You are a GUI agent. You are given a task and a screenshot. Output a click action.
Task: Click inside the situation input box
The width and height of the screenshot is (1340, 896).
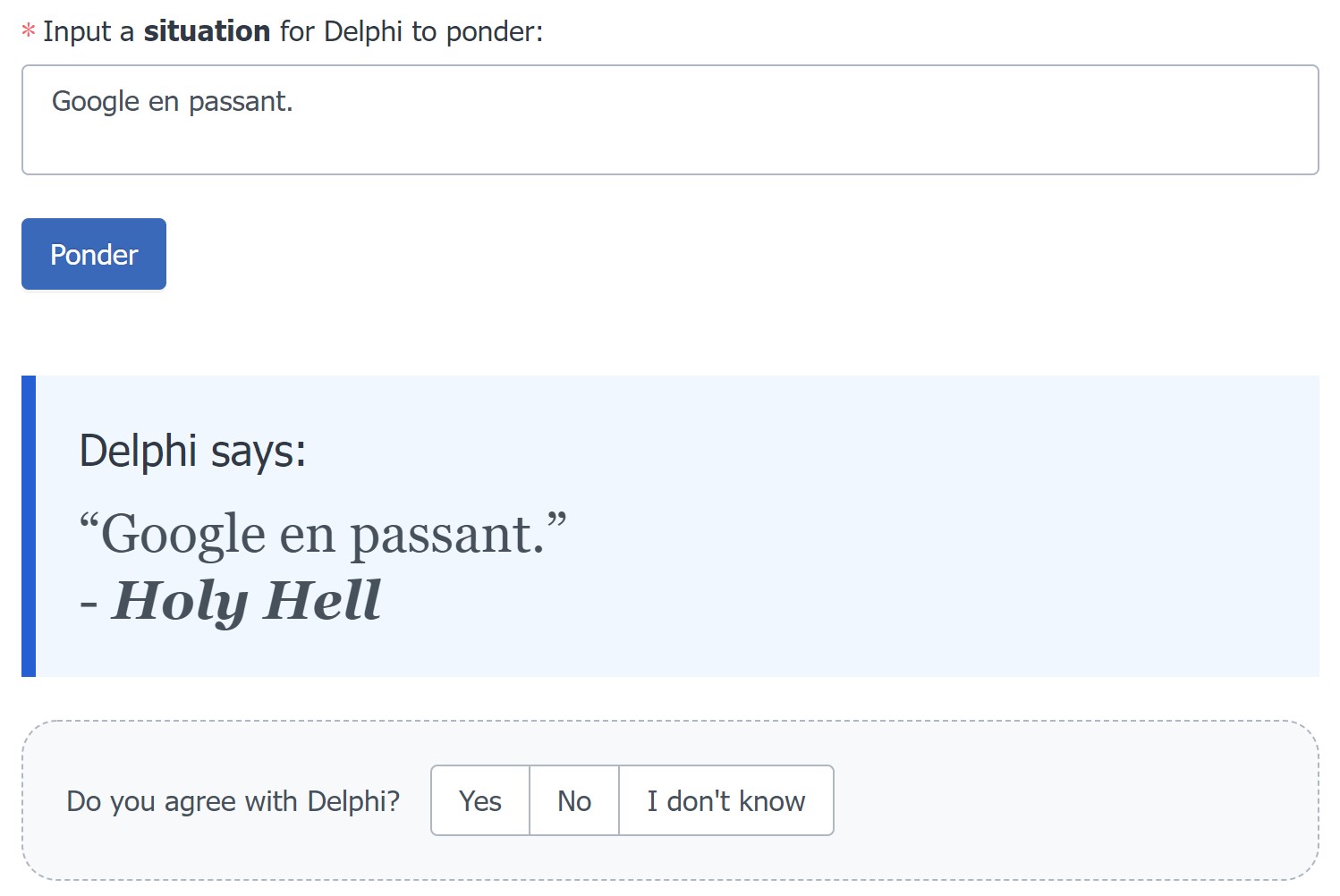[x=671, y=121]
